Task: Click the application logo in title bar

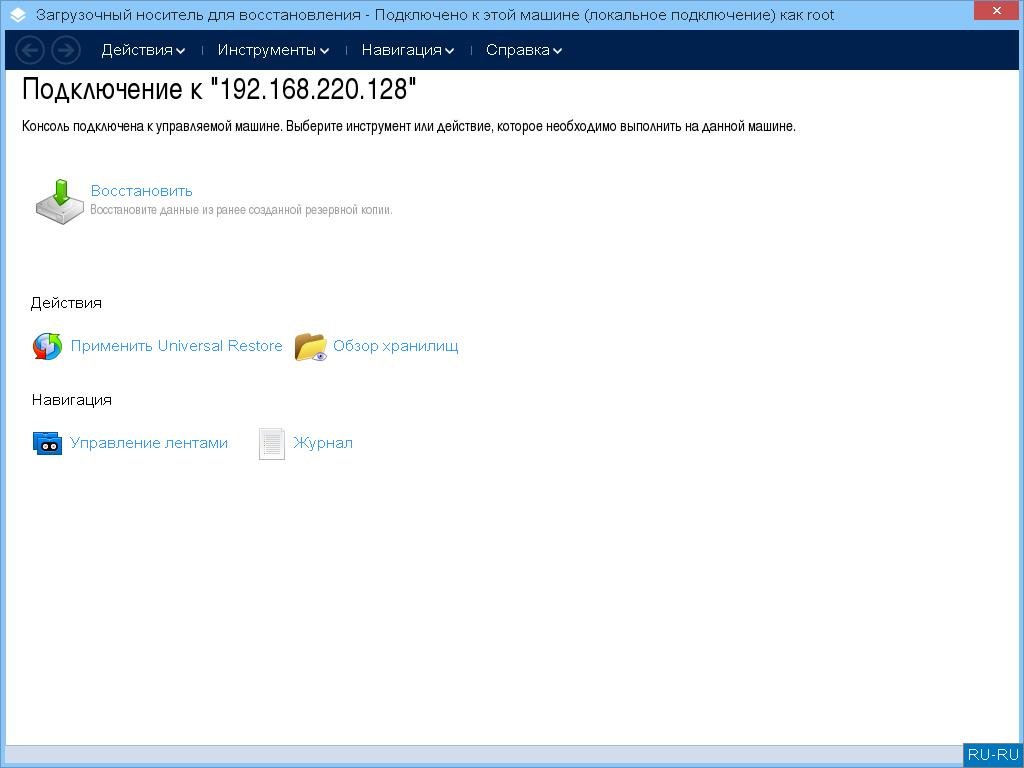Action: pos(18,15)
